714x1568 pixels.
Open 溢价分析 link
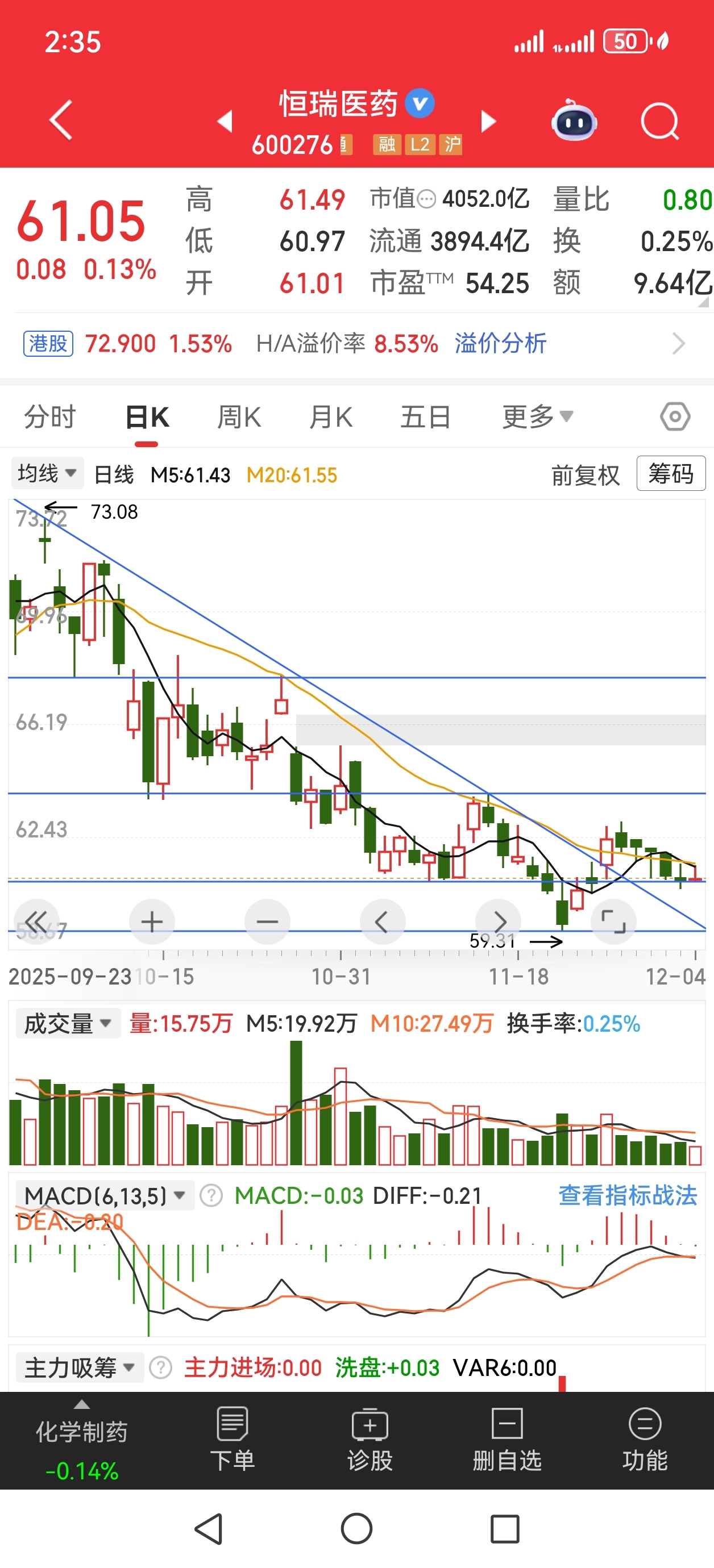tap(500, 343)
